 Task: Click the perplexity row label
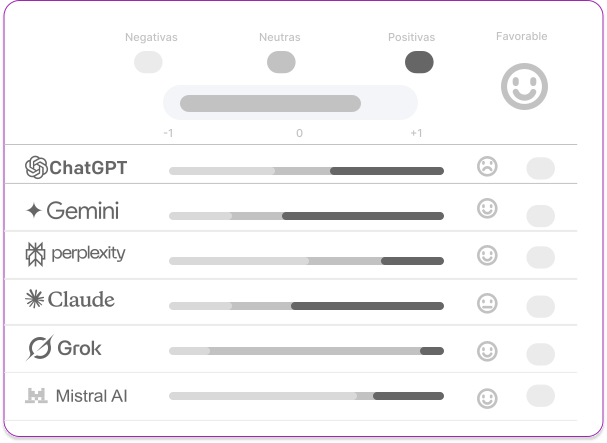click(88, 254)
